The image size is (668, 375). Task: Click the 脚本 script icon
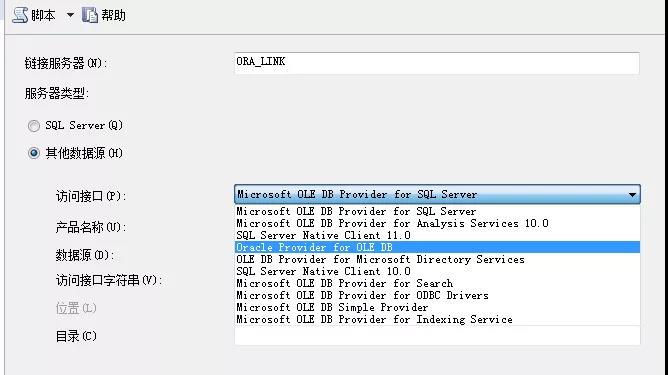click(20, 15)
